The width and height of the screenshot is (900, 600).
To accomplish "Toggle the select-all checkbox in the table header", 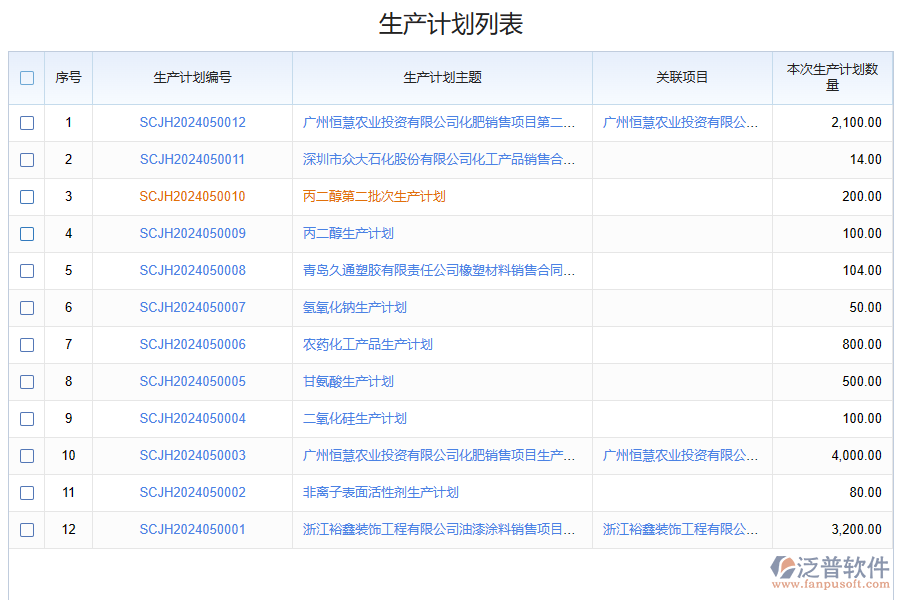I will pyautogui.click(x=26, y=77).
